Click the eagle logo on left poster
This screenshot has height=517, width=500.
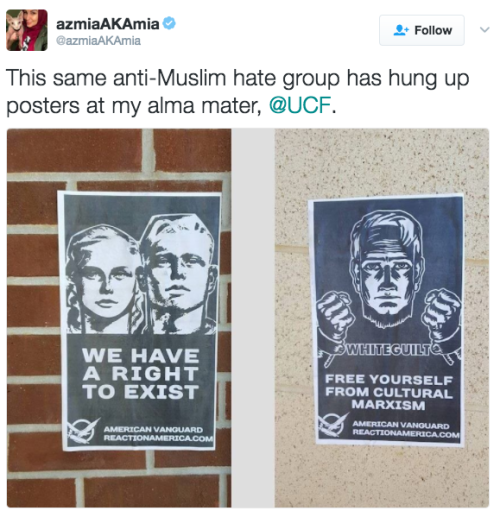click(x=82, y=431)
